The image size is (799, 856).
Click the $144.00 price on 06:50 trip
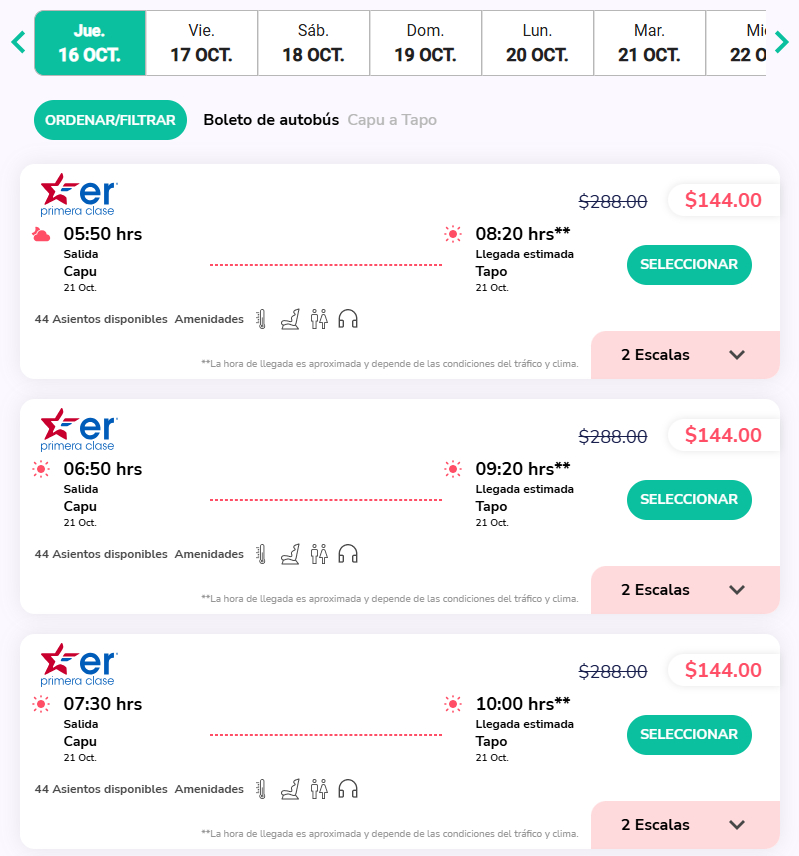tap(723, 435)
